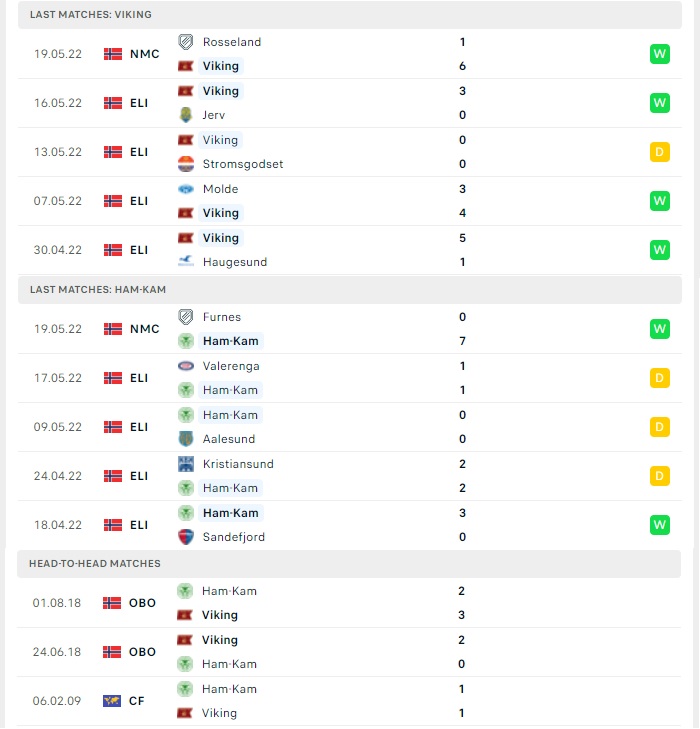700x729 pixels.
Task: Click the green W badge for Rosseland match
Action: coord(660,54)
